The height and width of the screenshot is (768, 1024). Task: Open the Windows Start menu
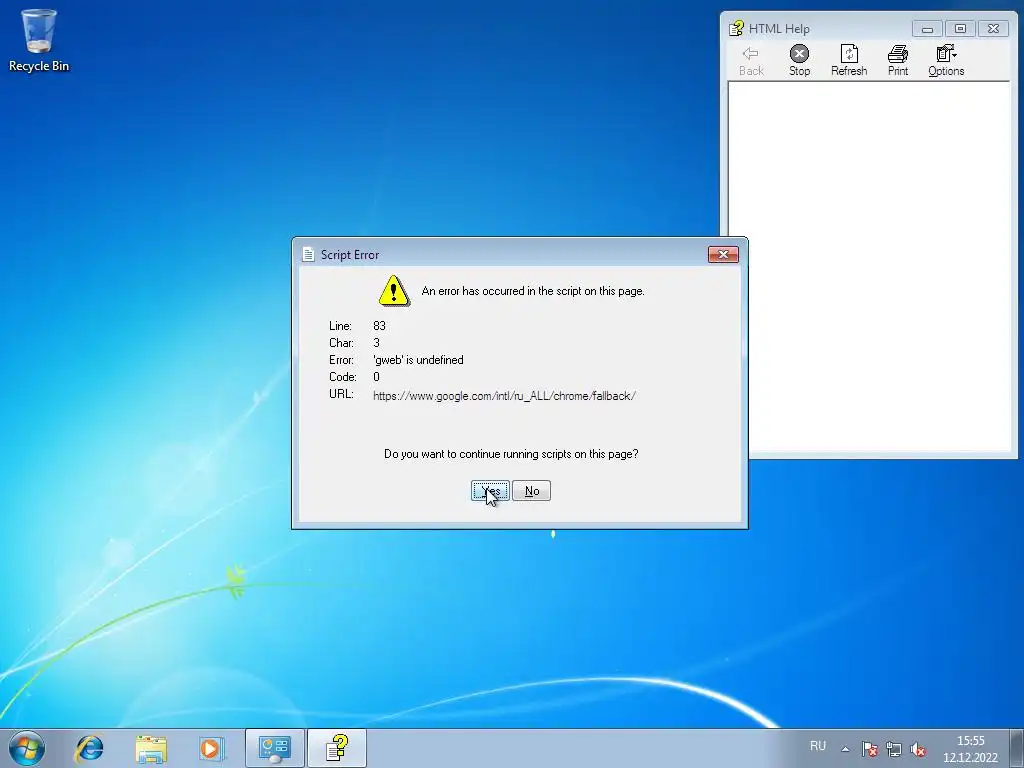[x=27, y=748]
